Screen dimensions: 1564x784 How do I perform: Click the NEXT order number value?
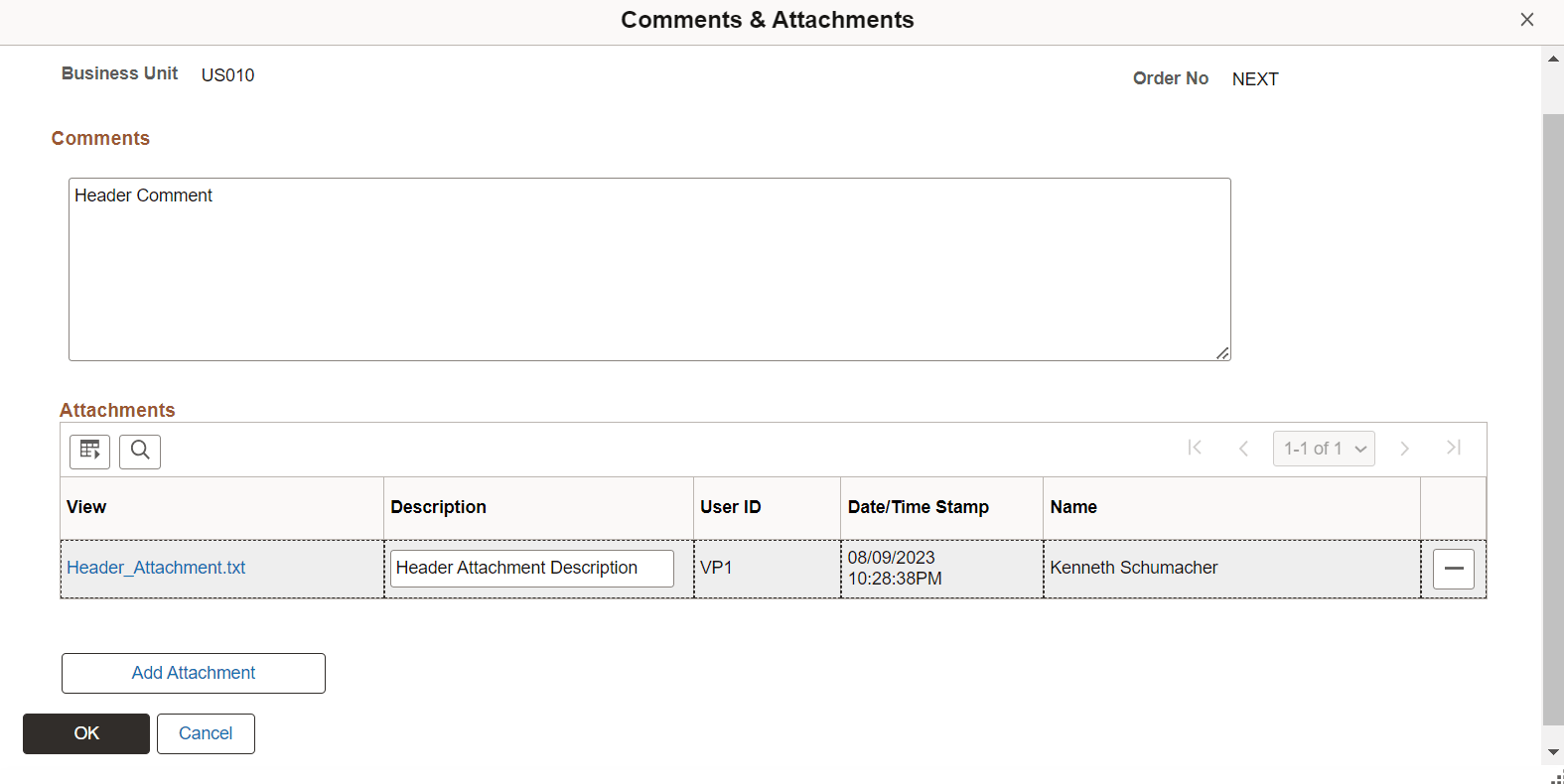click(x=1255, y=79)
